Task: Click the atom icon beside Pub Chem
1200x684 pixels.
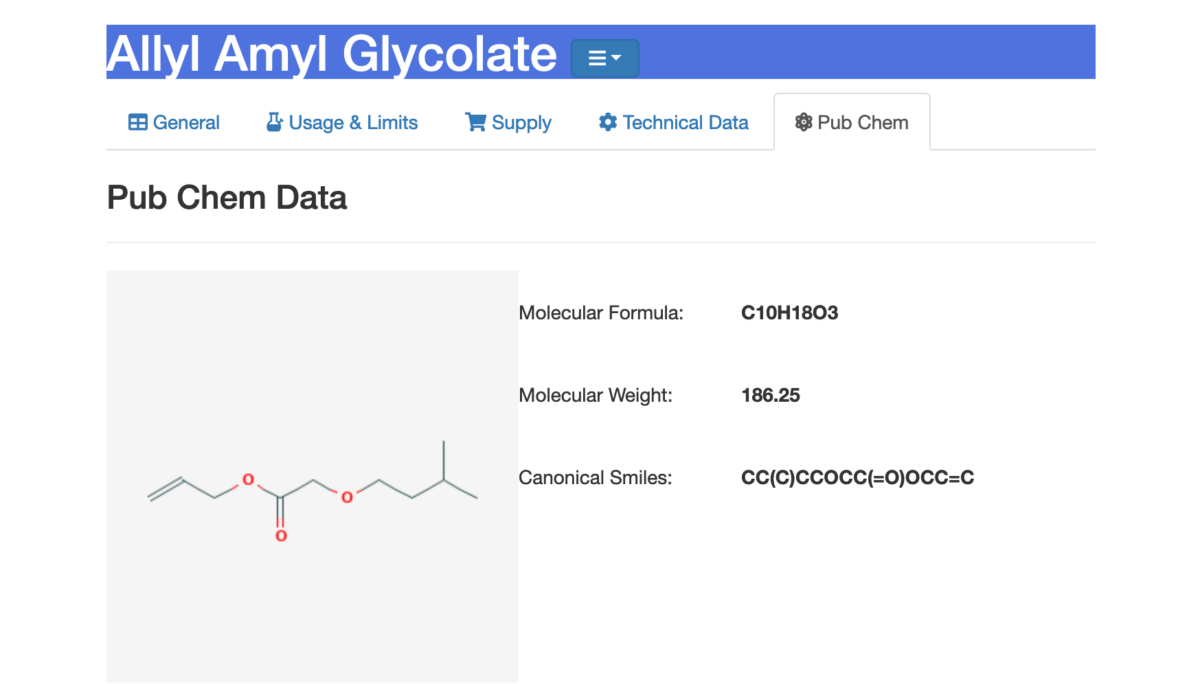Action: (x=803, y=122)
